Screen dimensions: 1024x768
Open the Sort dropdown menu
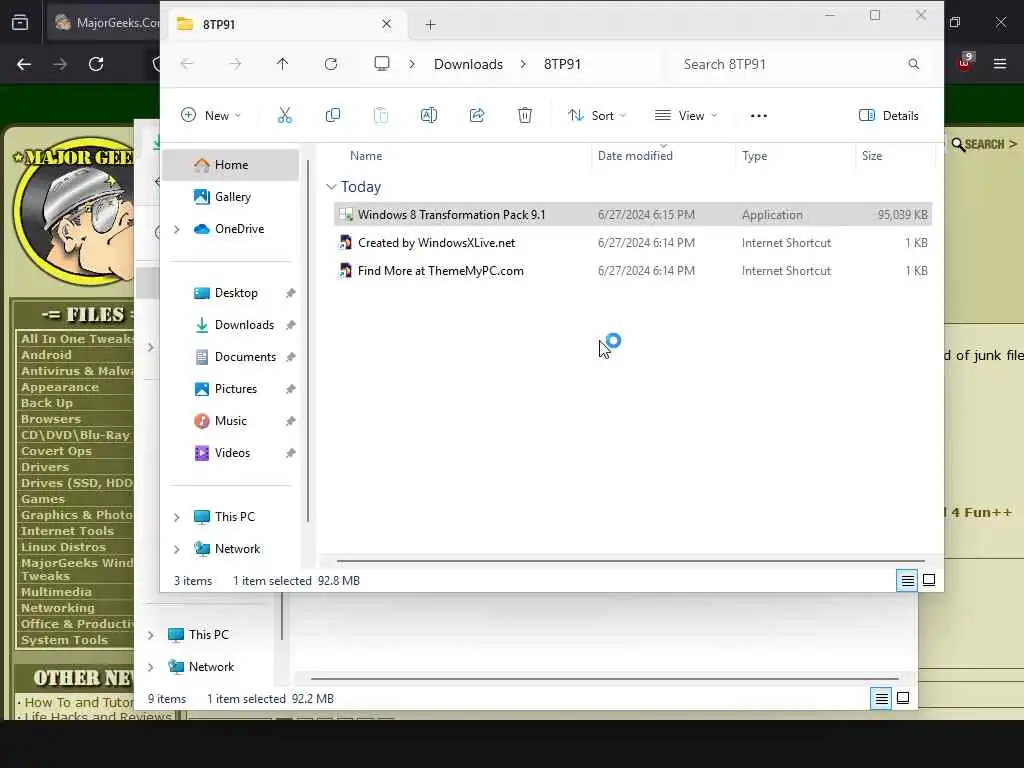point(597,116)
